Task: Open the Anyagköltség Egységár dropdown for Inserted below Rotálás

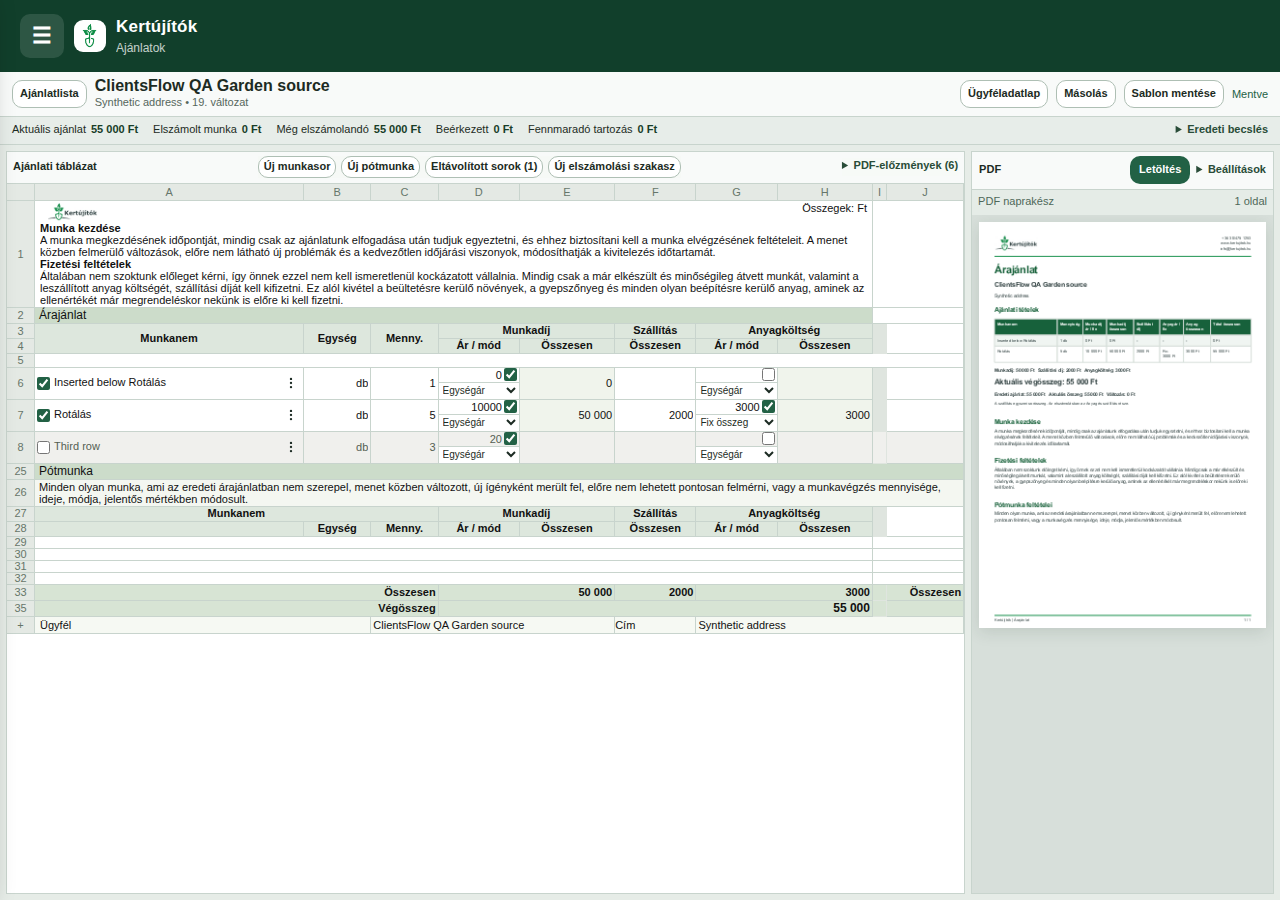Action: (736, 390)
